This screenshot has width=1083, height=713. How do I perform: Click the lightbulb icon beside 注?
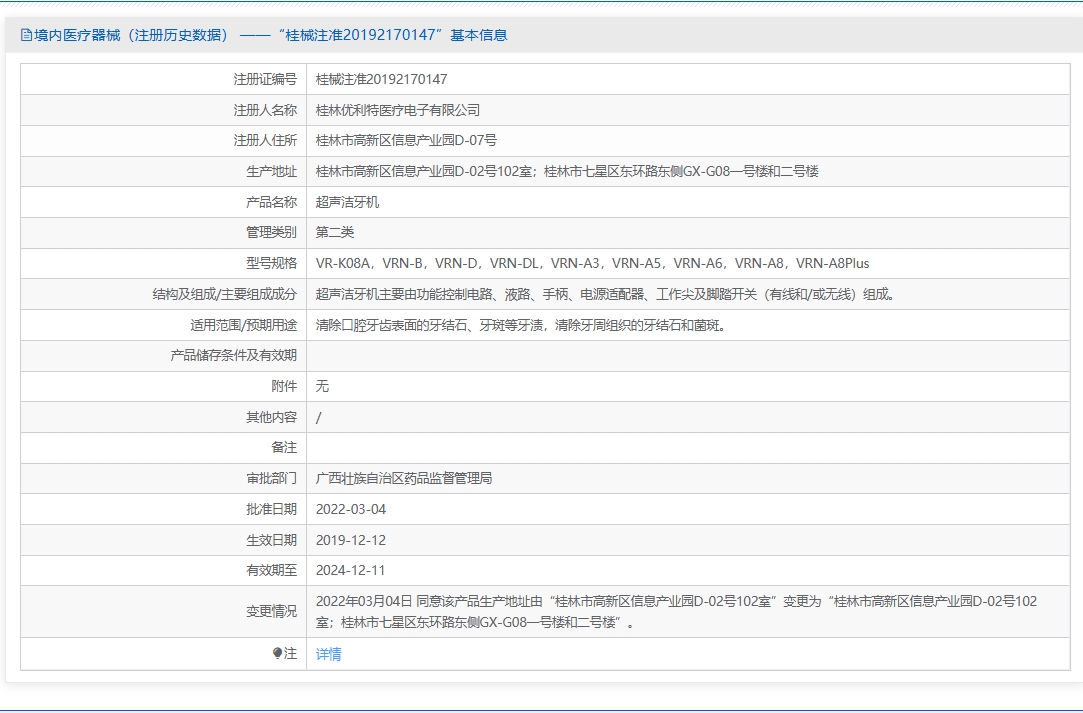pos(278,653)
